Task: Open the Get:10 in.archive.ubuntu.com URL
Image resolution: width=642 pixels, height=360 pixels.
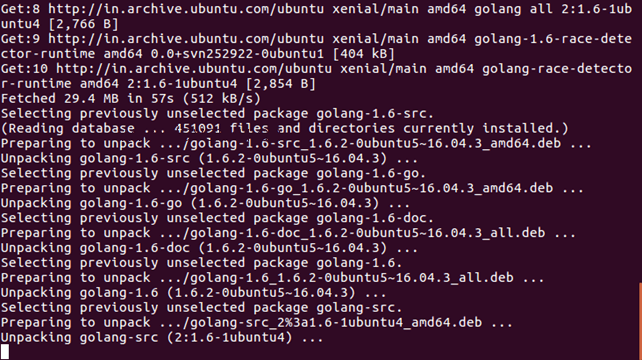Action: (x=194, y=69)
